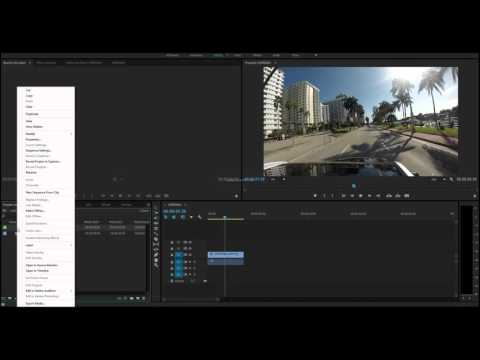Open the Program monitor zoom level dropdown
Screen dimensions: 480x360
pyautogui.click(x=277, y=179)
